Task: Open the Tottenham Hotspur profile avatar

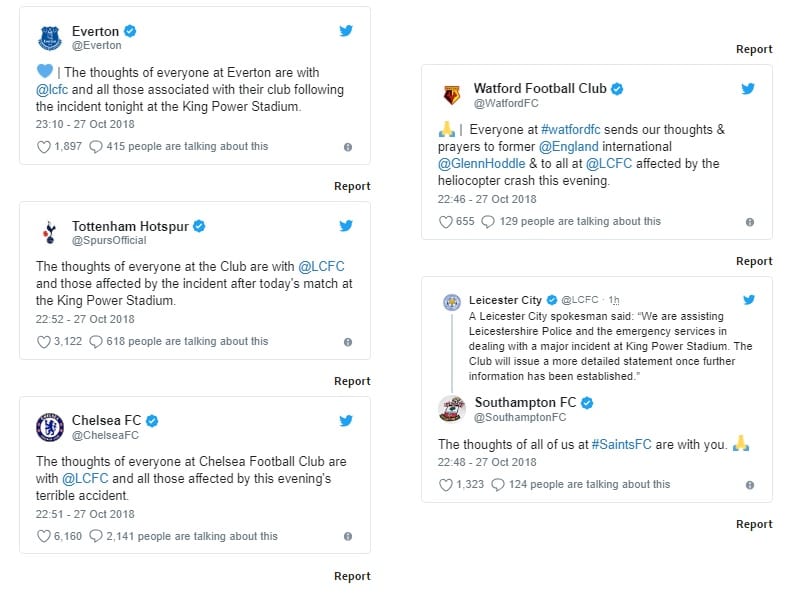Action: (x=50, y=233)
